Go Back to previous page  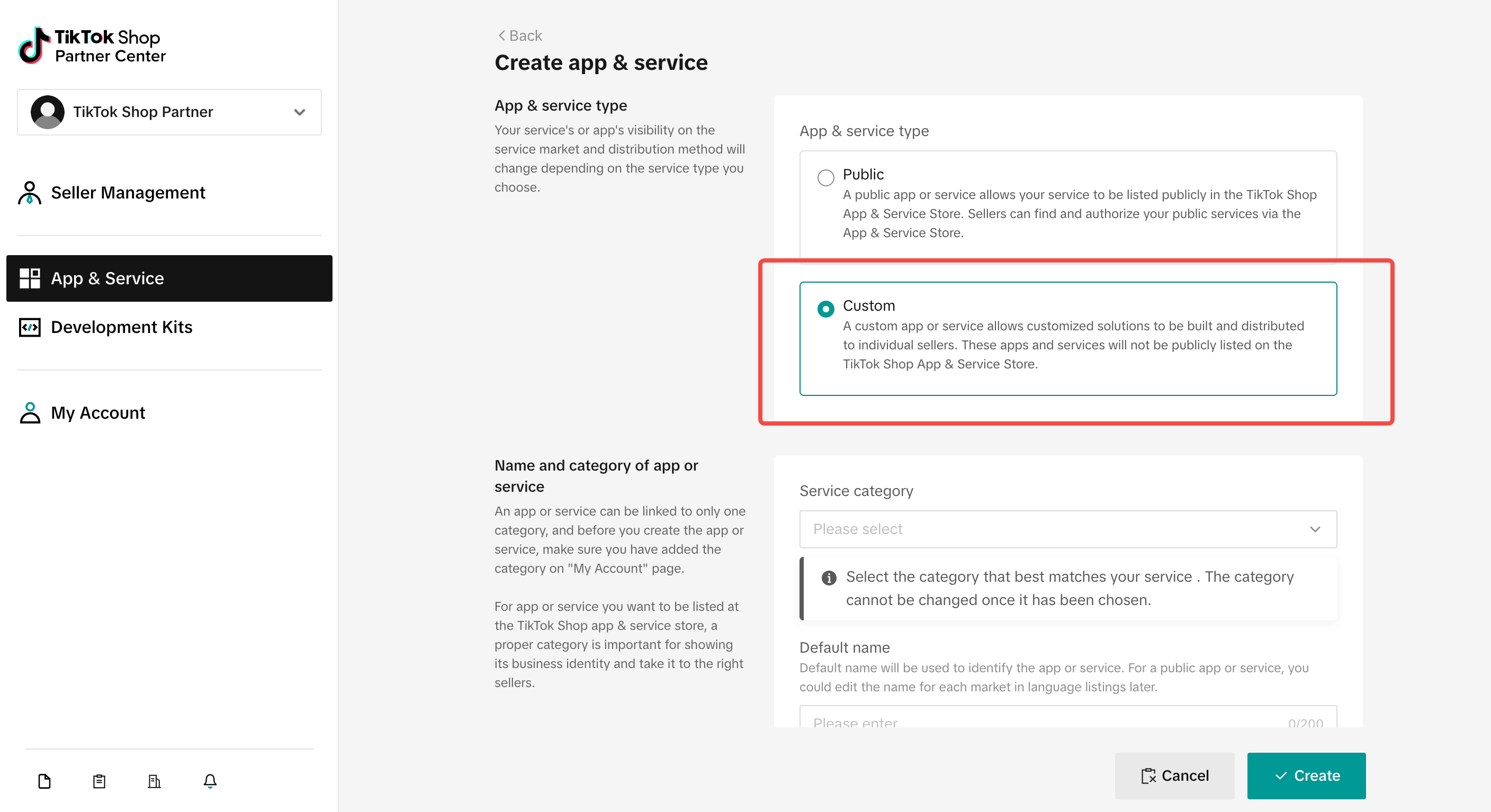(520, 35)
